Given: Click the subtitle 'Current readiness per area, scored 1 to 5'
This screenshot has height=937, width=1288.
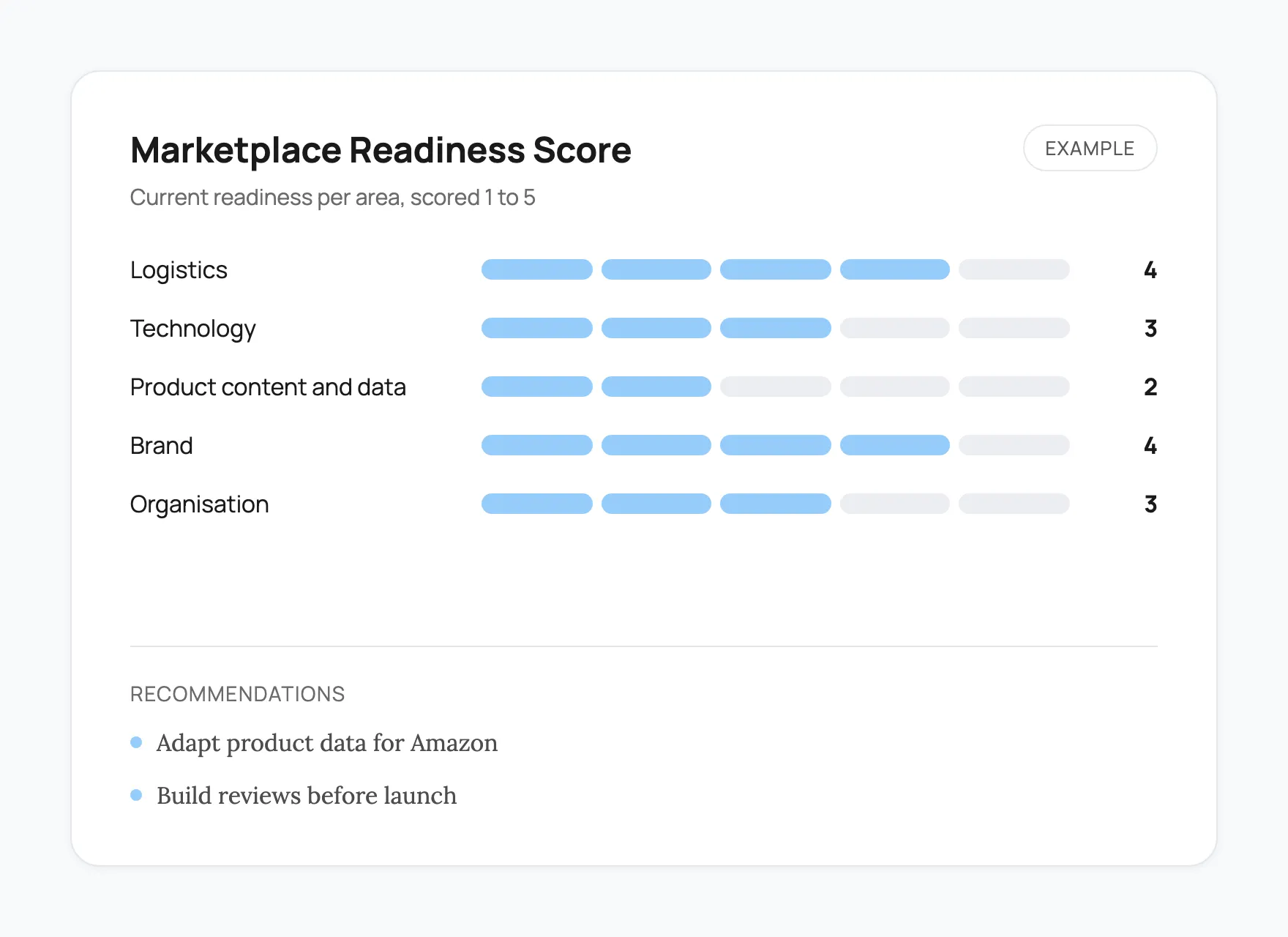Looking at the screenshot, I should (x=332, y=198).
